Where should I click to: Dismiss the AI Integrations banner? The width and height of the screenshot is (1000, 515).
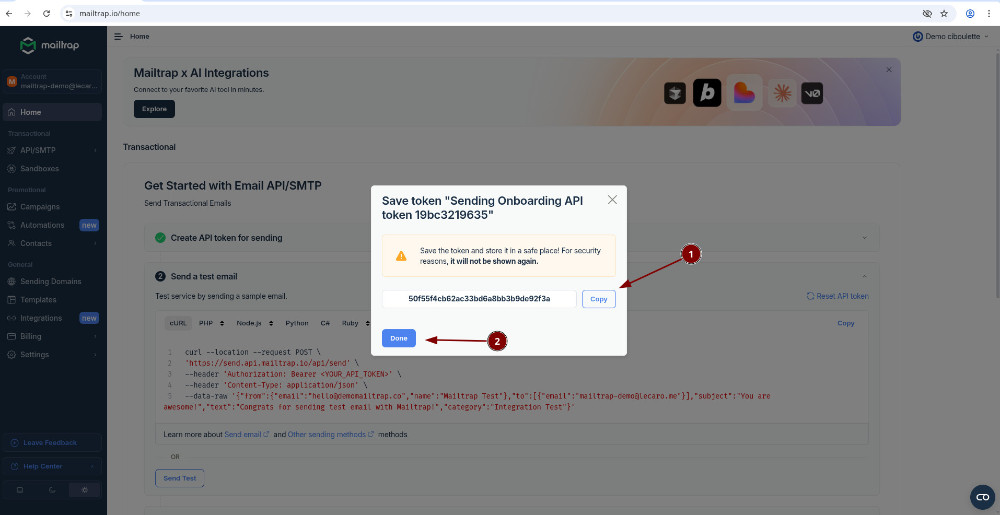pyautogui.click(x=888, y=70)
